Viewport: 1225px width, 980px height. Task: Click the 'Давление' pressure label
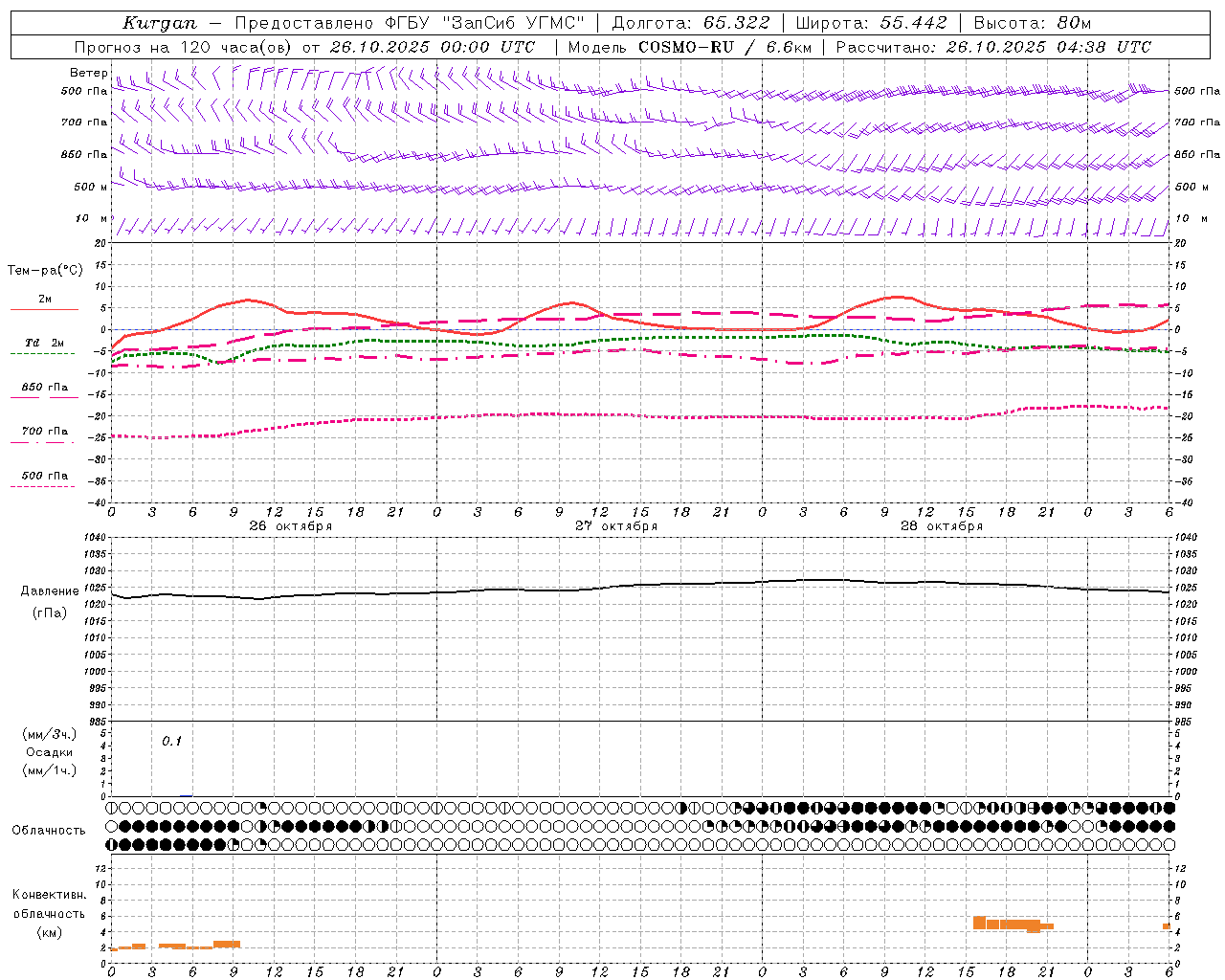(x=50, y=591)
